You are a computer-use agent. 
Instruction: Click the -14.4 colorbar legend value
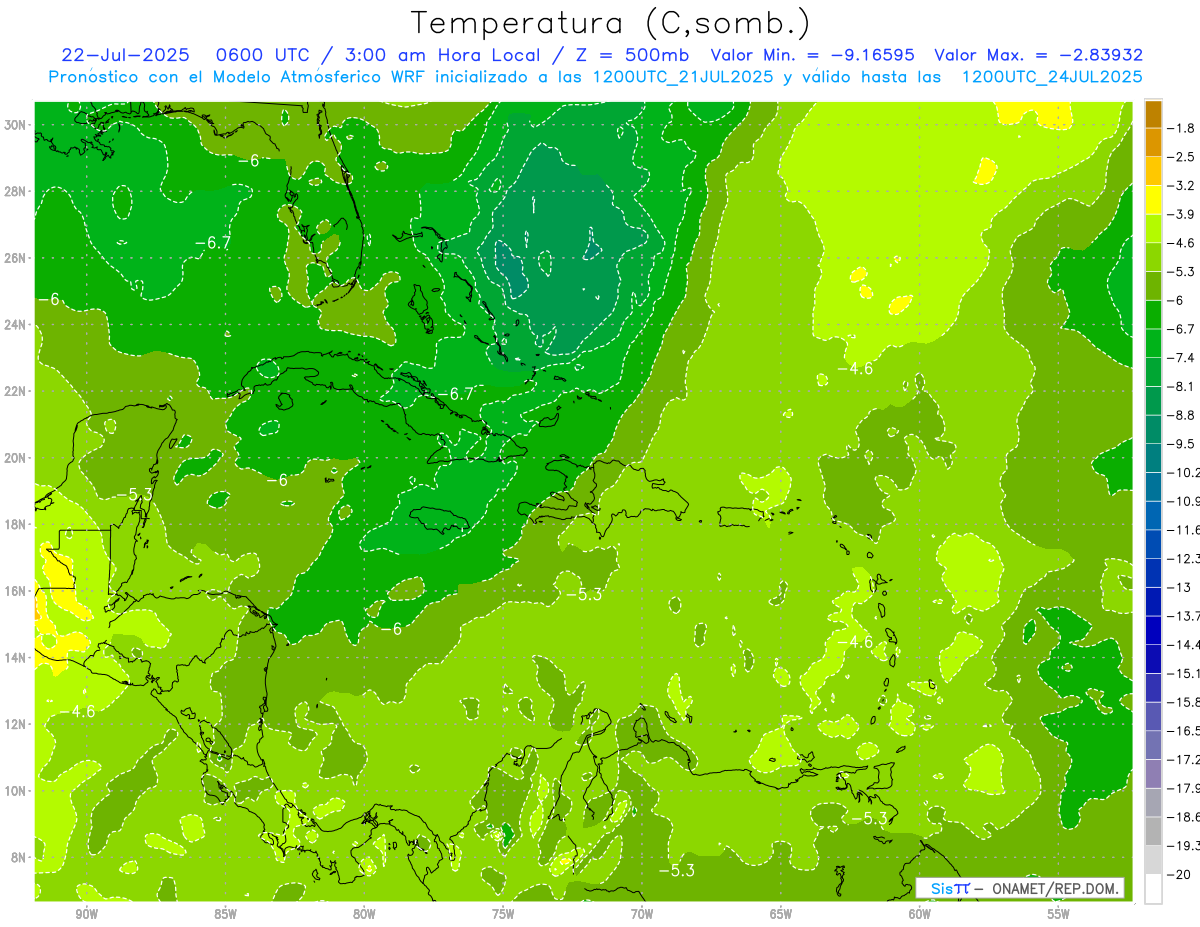point(1184,644)
